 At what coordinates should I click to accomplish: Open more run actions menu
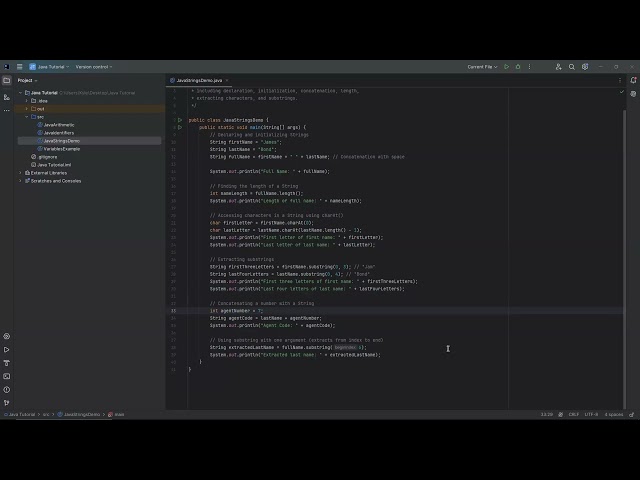click(x=529, y=67)
